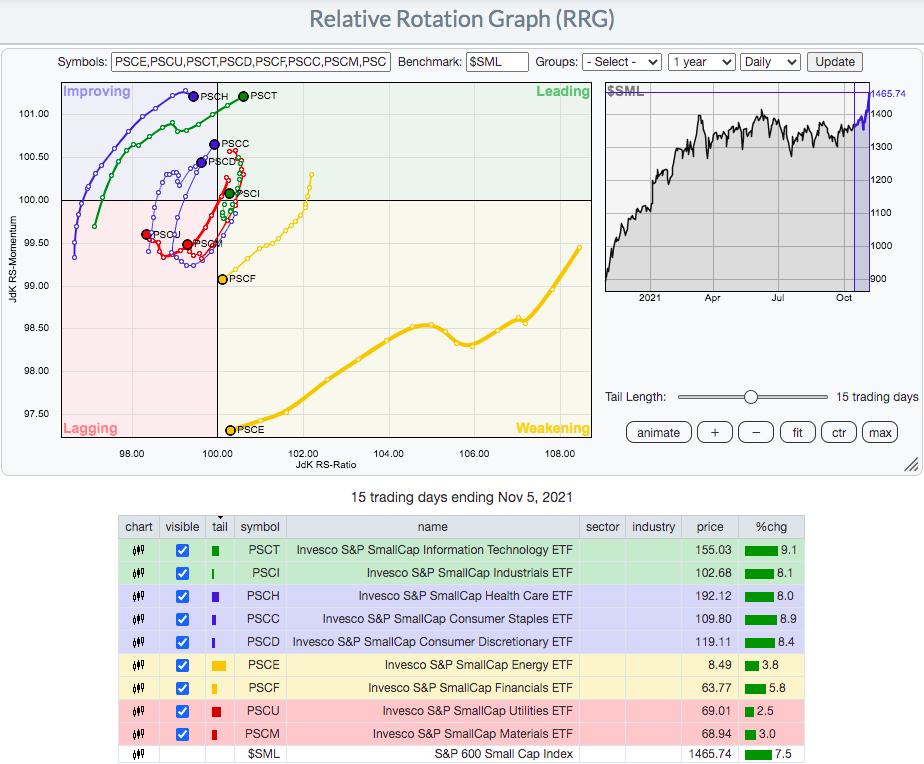Image resolution: width=924 pixels, height=764 pixels.
Task: Open the chart icon for PSCU row
Action: (139, 711)
